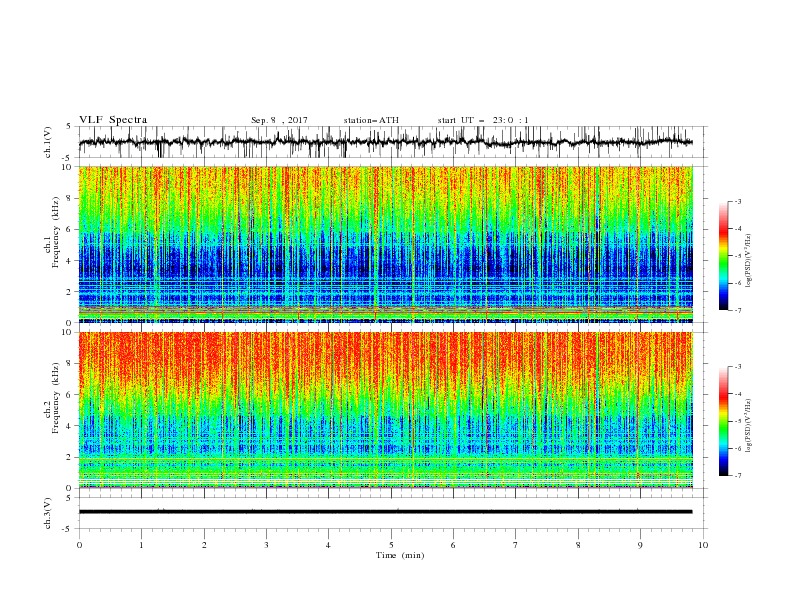Viewport: 792px width, 612px height.
Task: Select the ch.1 color bar "log(PSD)(V²/Hz)" label
Action: [749, 261]
